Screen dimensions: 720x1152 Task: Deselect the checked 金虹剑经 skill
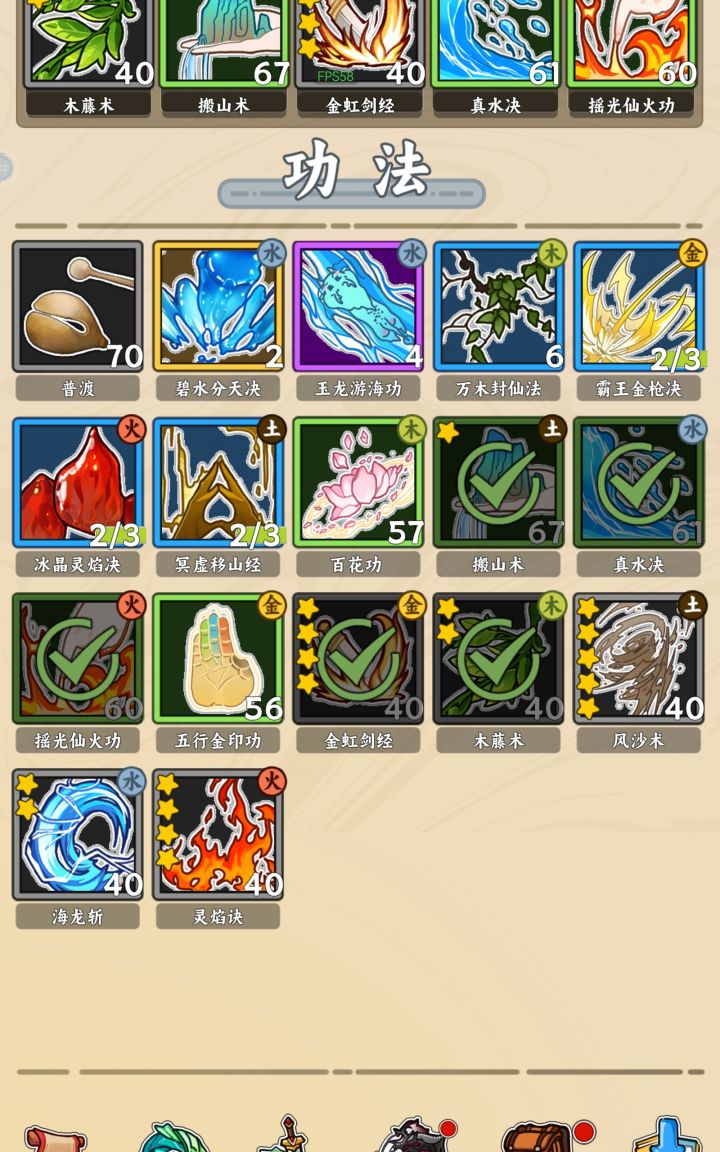pos(359,658)
